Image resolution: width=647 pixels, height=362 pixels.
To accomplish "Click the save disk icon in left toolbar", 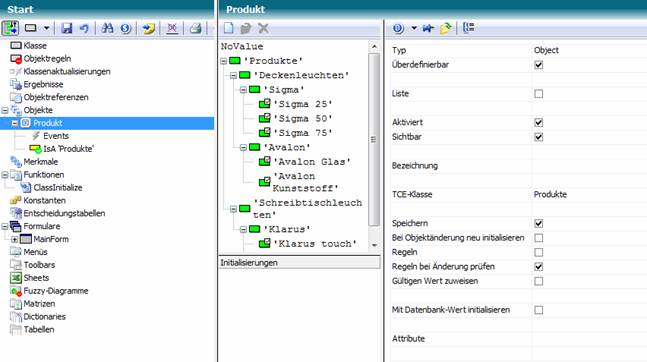I will pyautogui.click(x=66, y=28).
